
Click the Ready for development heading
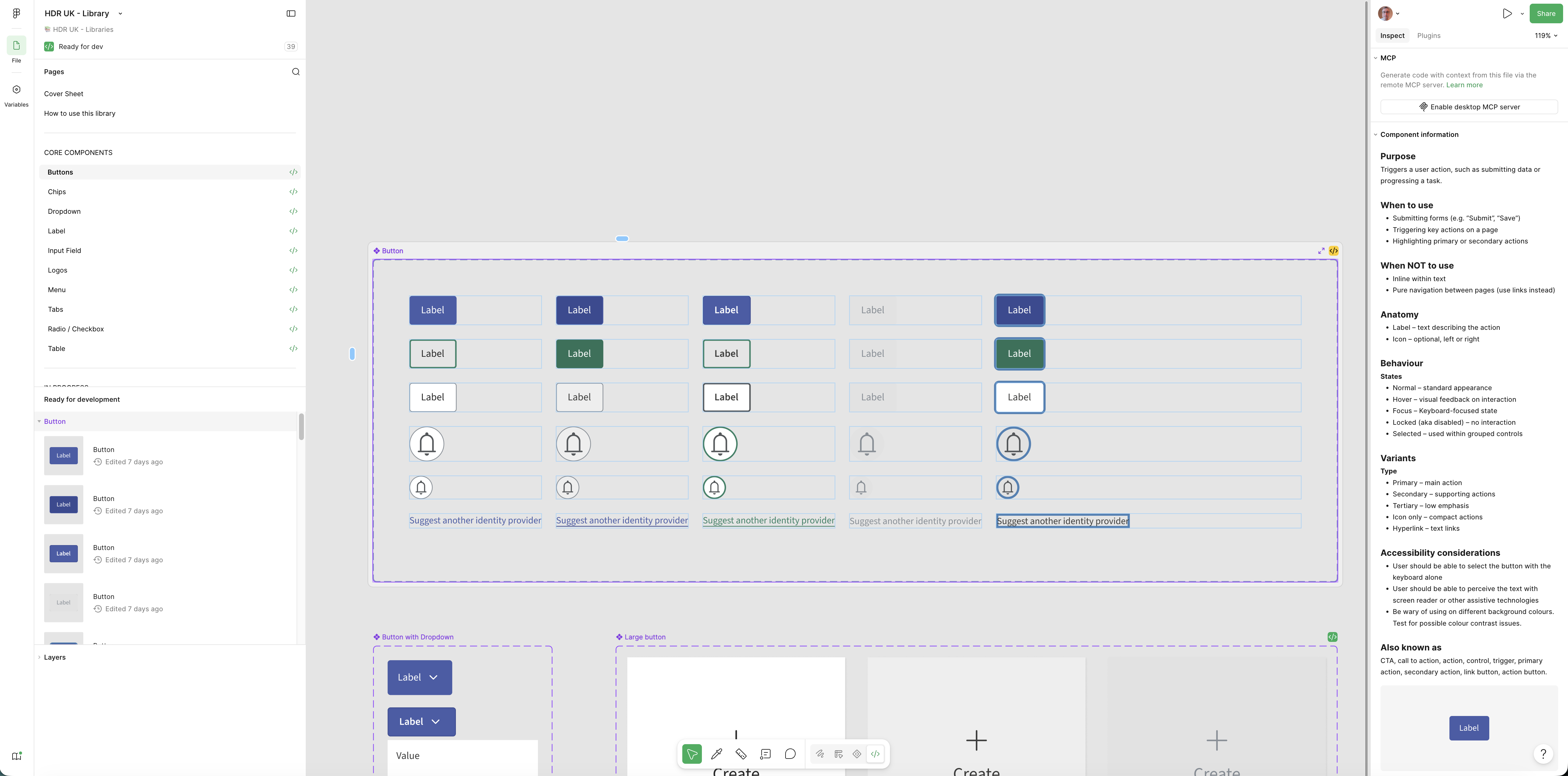pos(82,399)
